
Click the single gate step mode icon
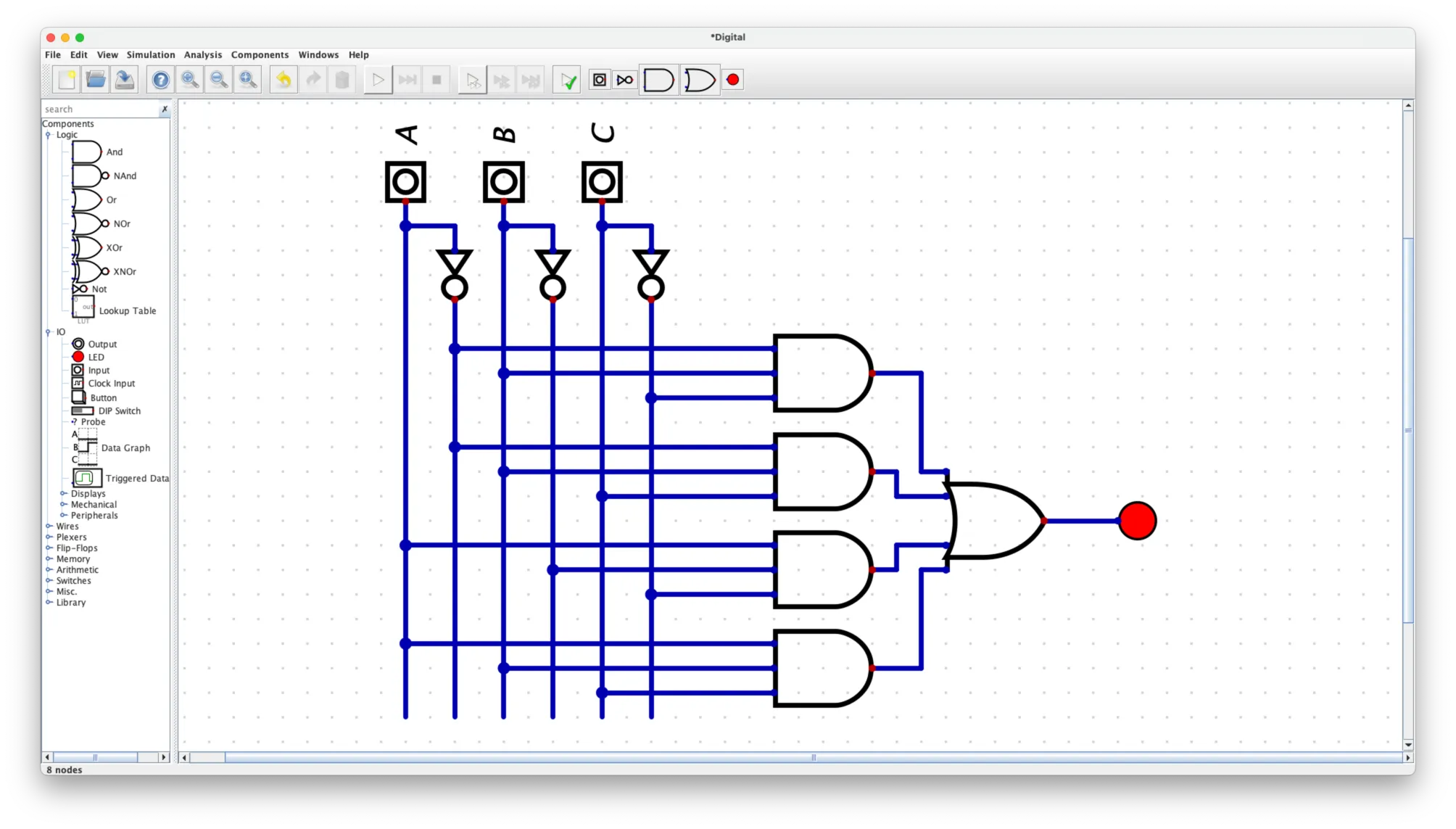[473, 80]
